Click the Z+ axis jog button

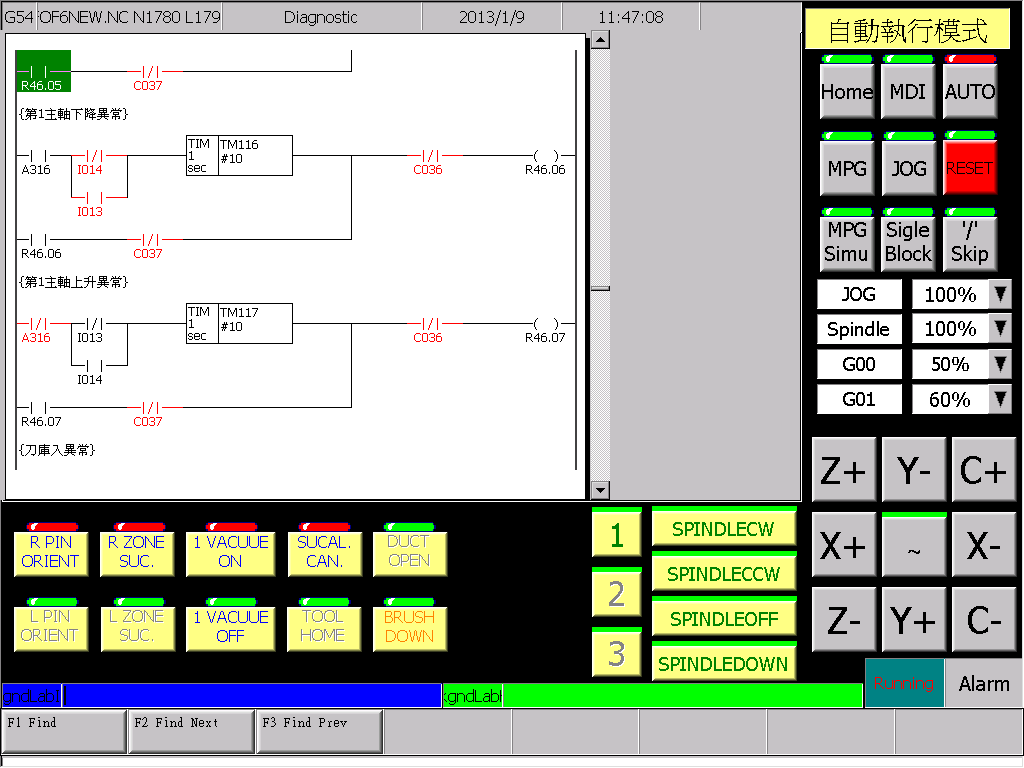click(x=843, y=470)
